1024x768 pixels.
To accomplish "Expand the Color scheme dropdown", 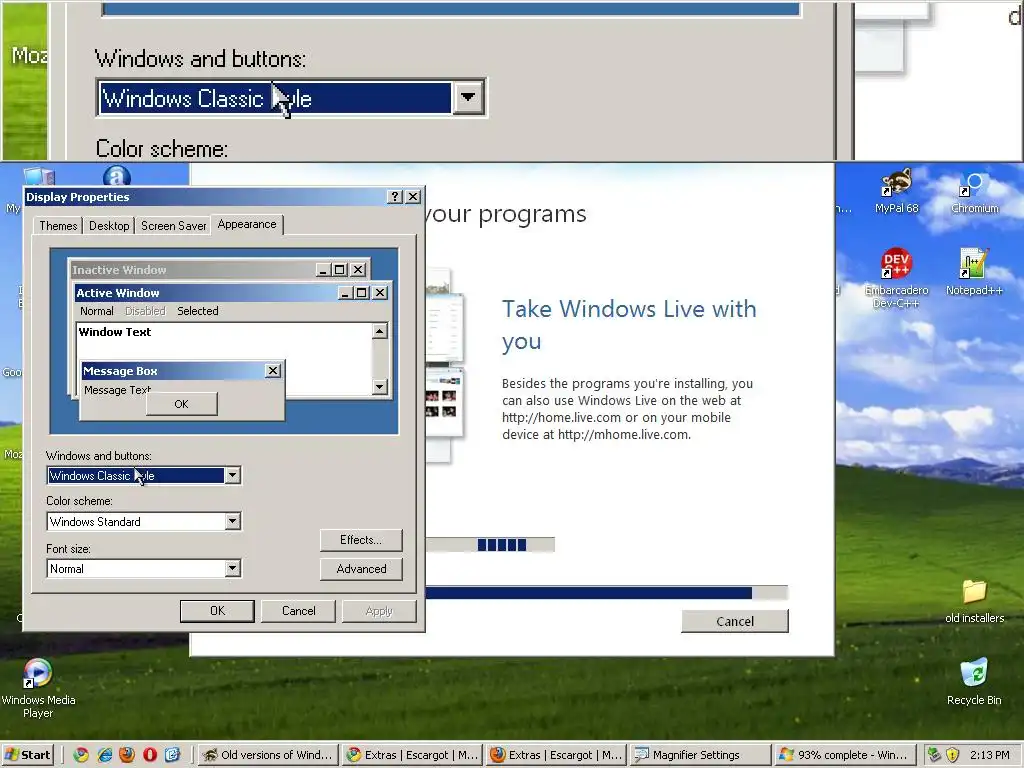I will point(232,521).
